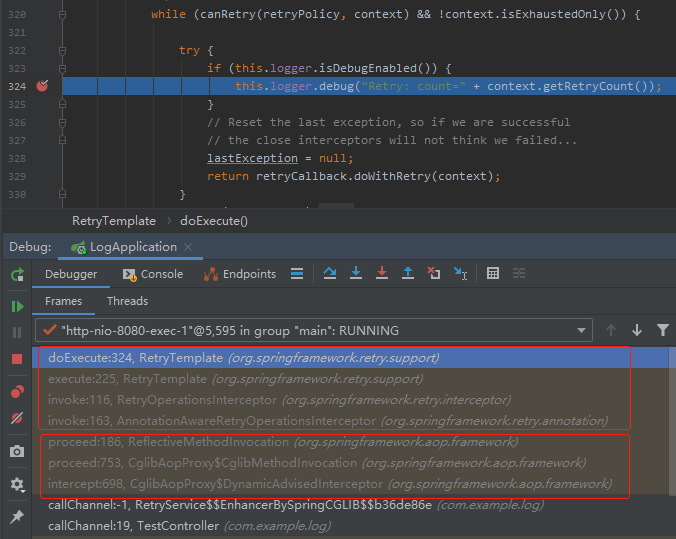Select the Threads tab

point(127,301)
